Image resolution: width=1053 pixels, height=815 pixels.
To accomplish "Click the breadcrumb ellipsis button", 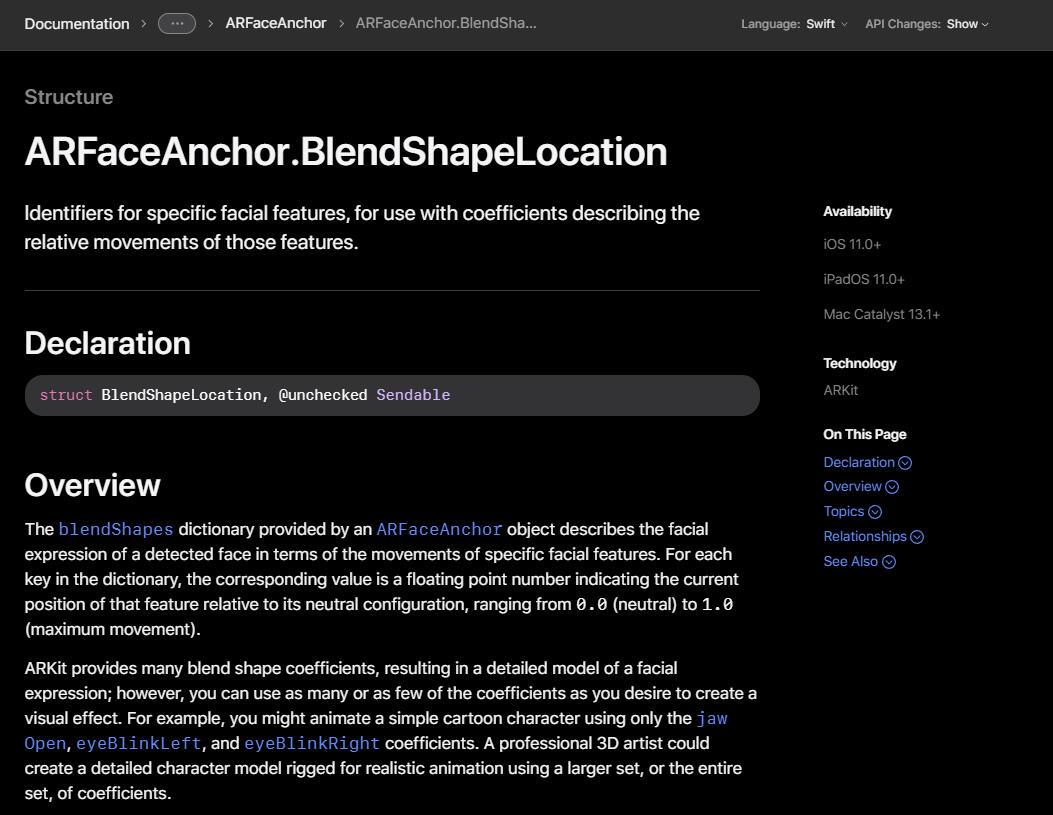I will [177, 23].
